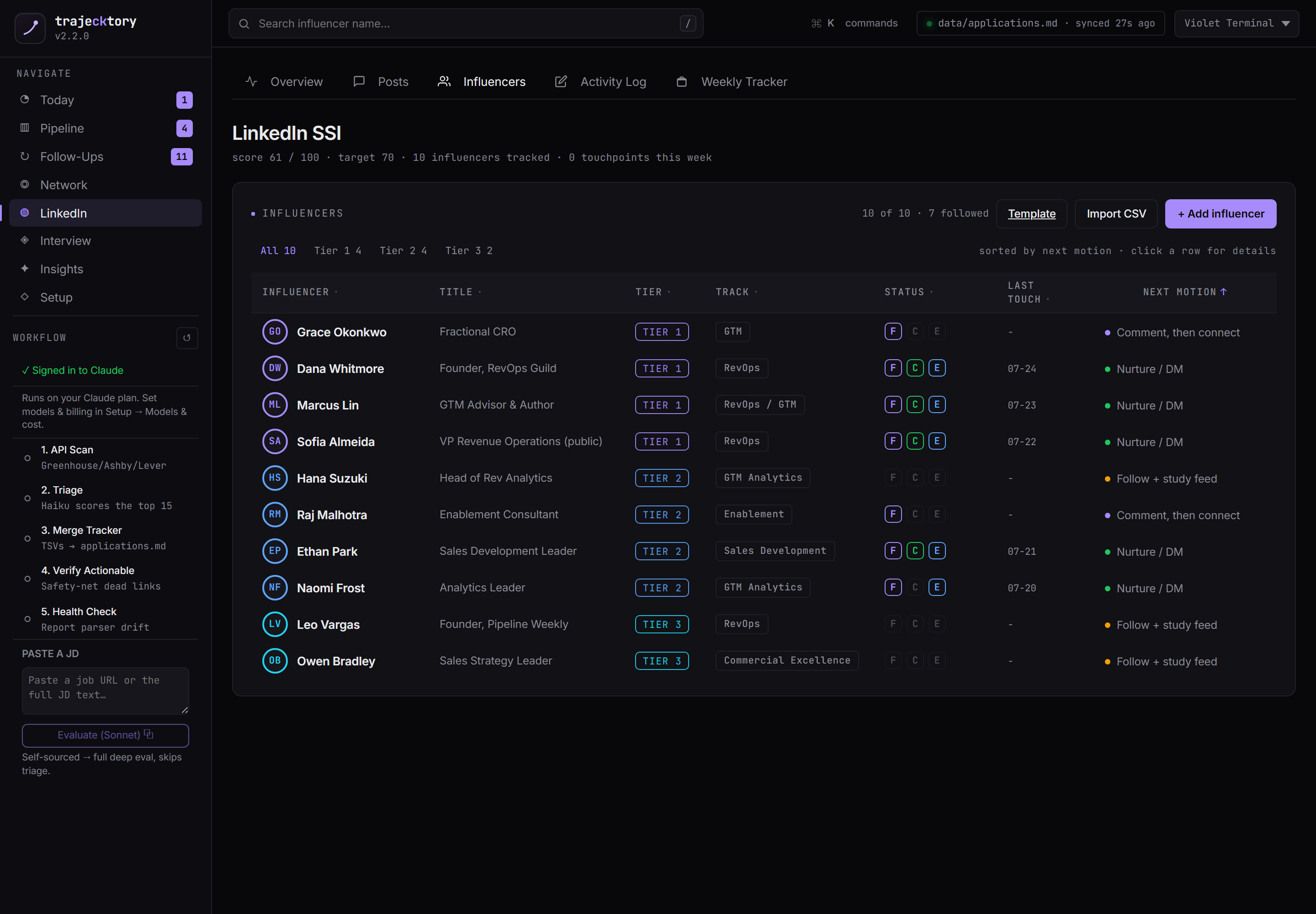The width and height of the screenshot is (1316, 914).
Task: Click the Paste a JD text area
Action: (x=106, y=691)
